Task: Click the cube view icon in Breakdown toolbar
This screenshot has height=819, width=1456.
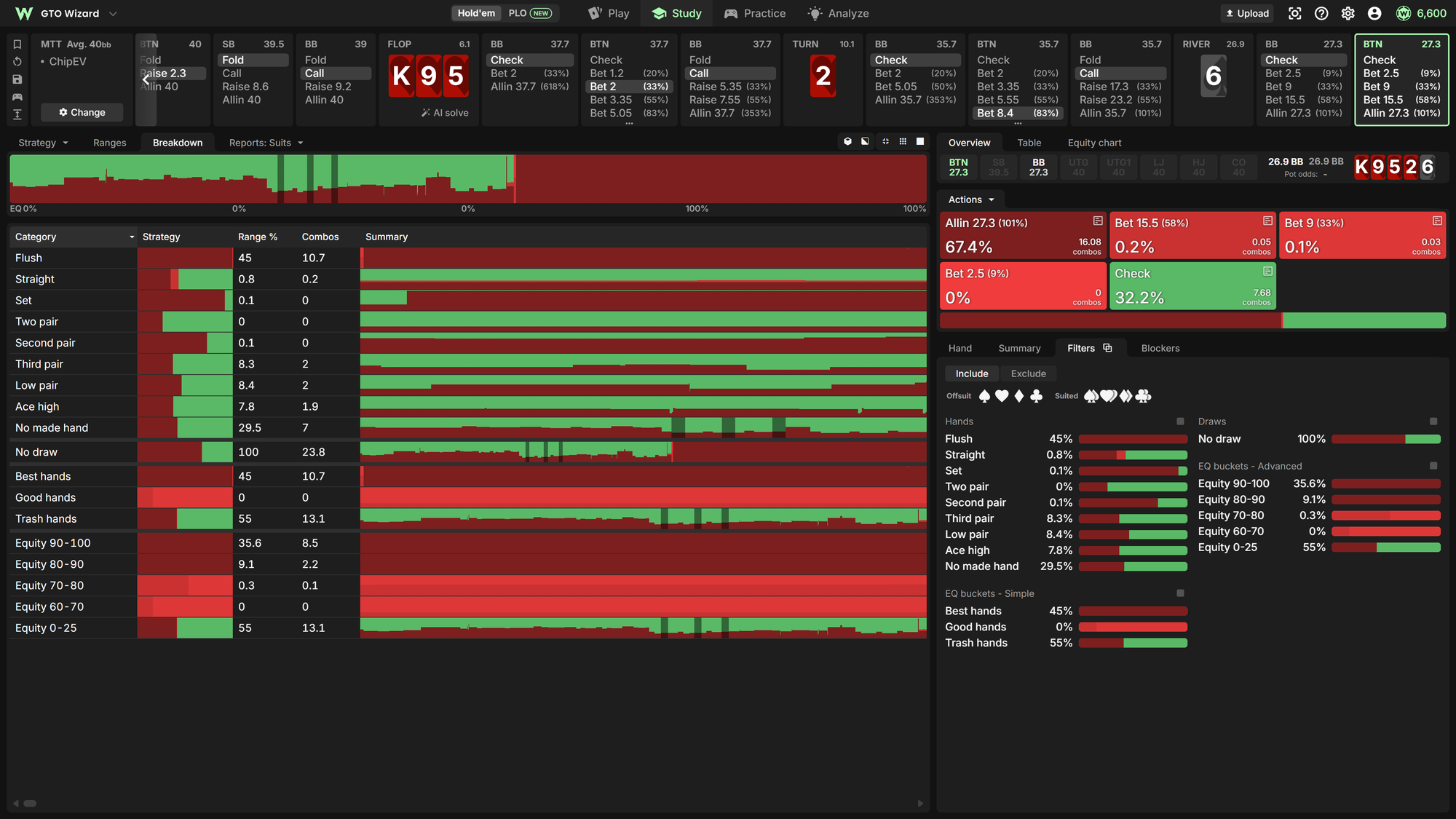Action: click(x=847, y=141)
